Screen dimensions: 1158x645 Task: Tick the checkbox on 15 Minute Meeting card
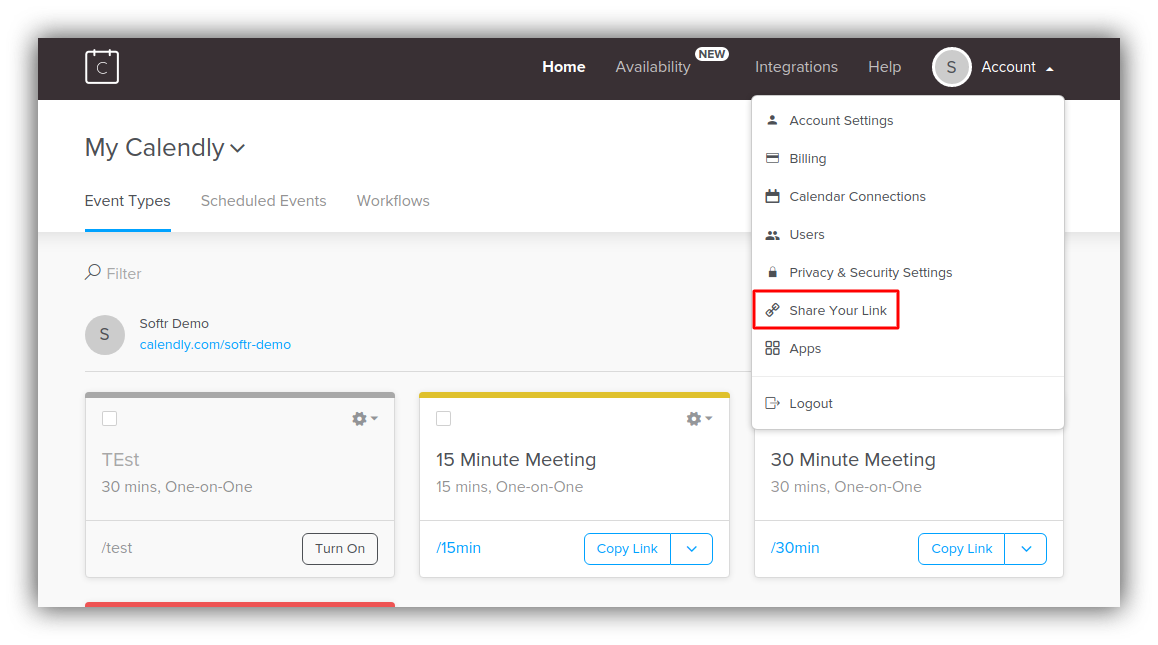[443, 419]
